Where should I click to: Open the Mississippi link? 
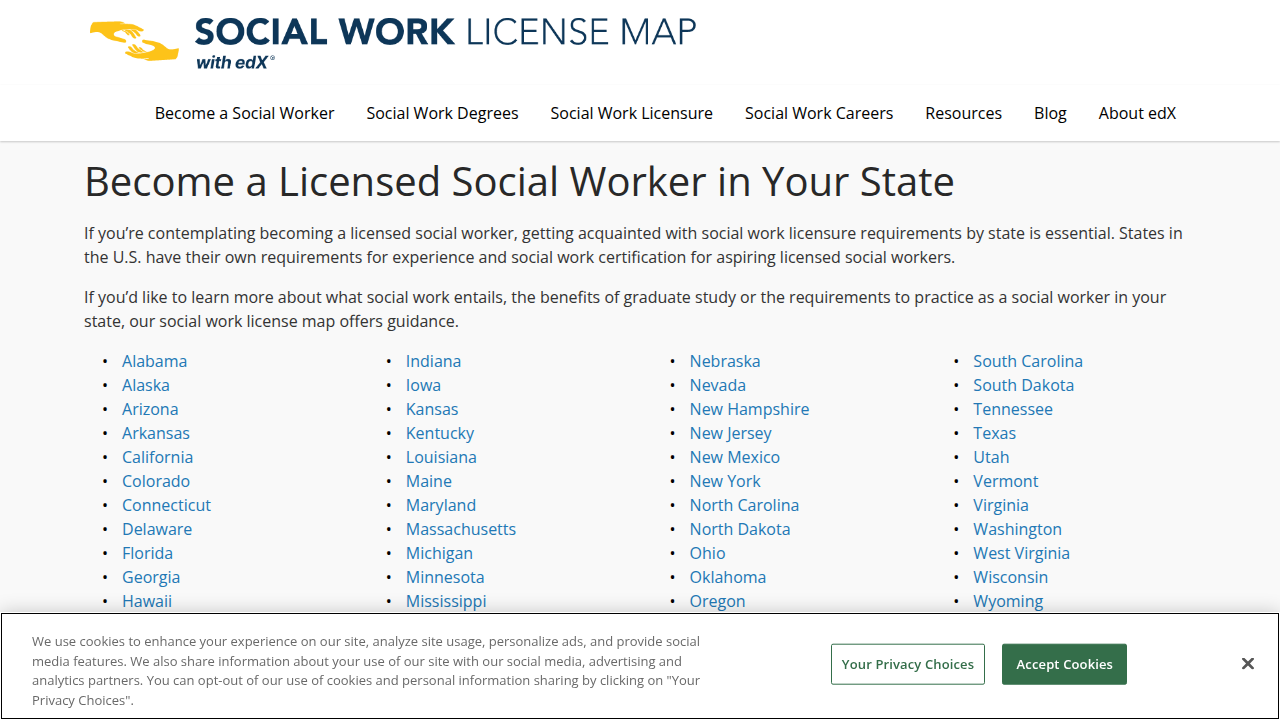[446, 601]
